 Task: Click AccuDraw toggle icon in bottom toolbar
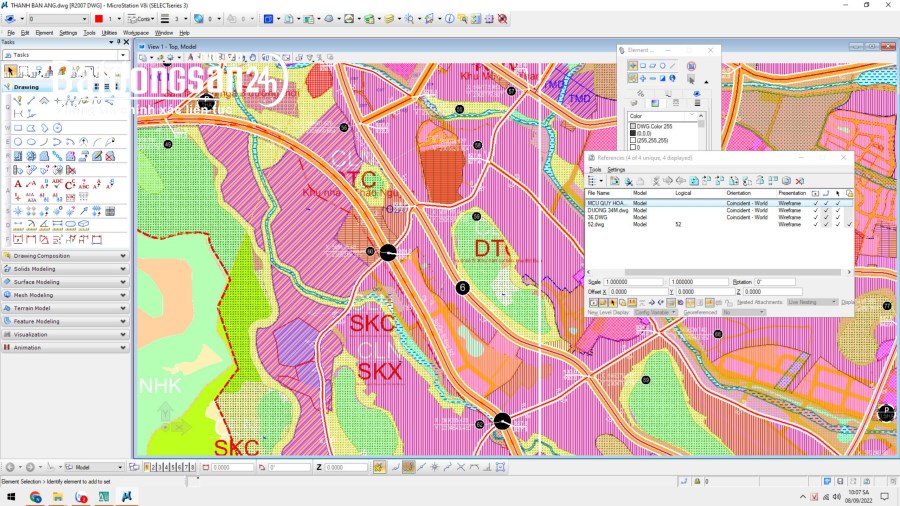click(x=379, y=467)
